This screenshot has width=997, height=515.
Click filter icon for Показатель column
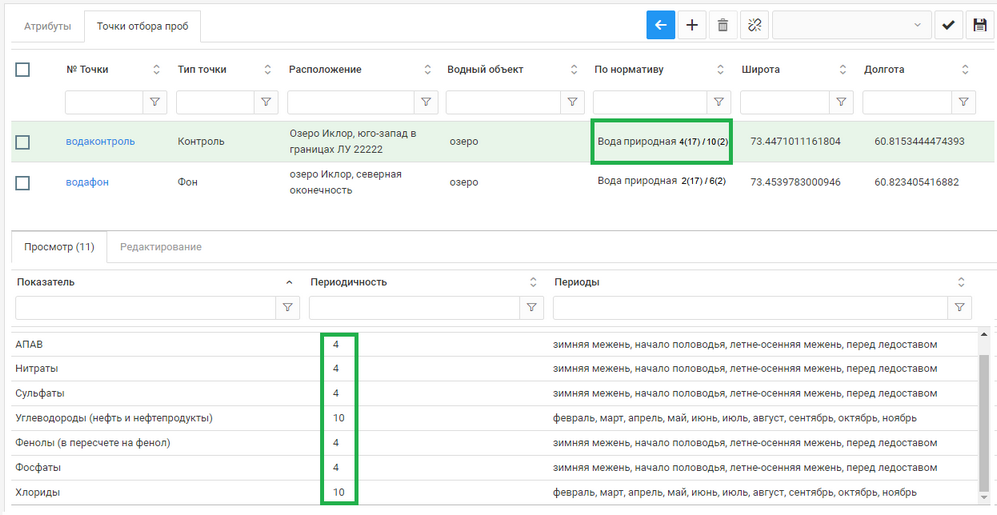(288, 308)
